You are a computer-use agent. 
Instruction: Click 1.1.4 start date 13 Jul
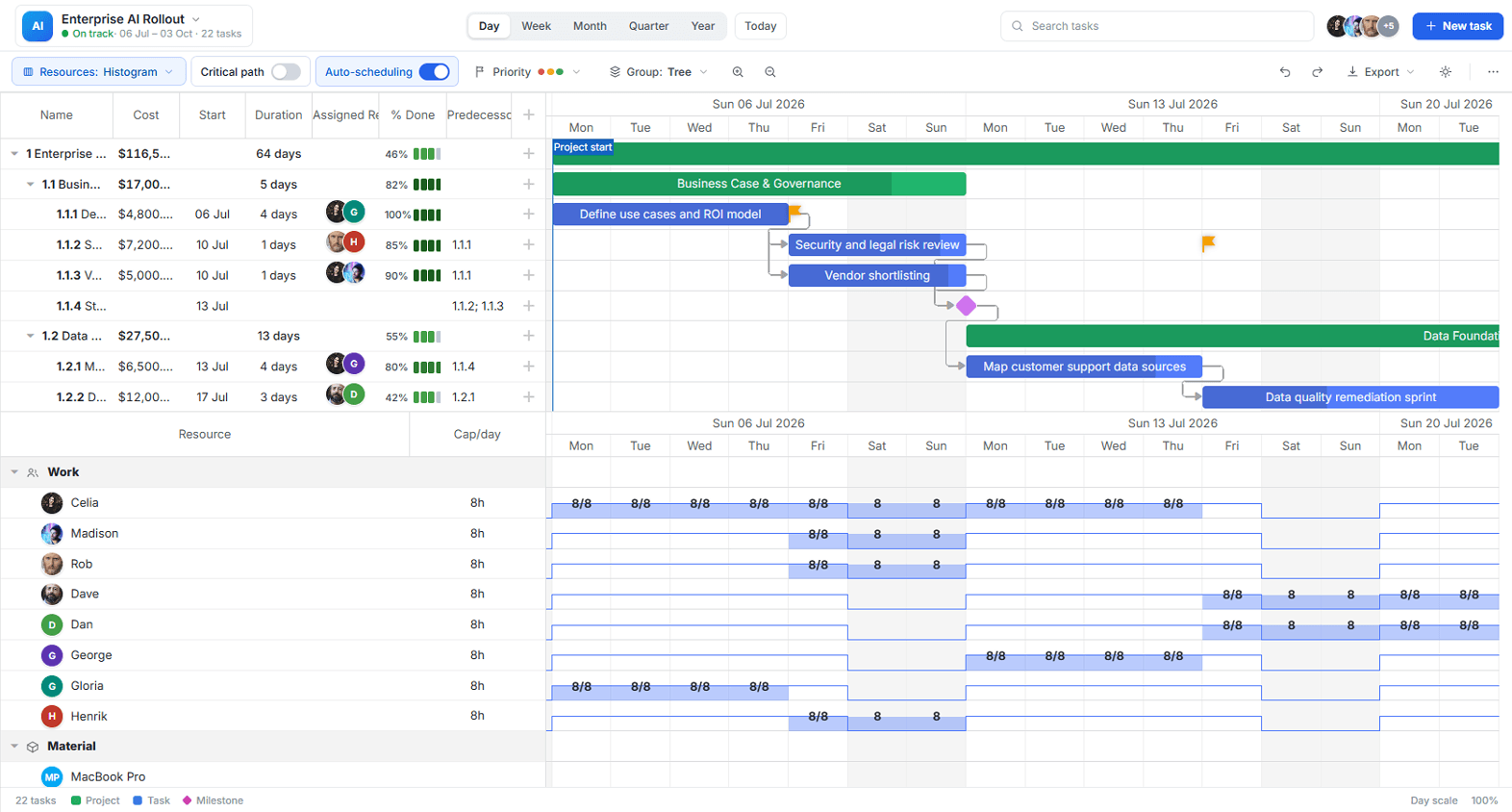[213, 306]
